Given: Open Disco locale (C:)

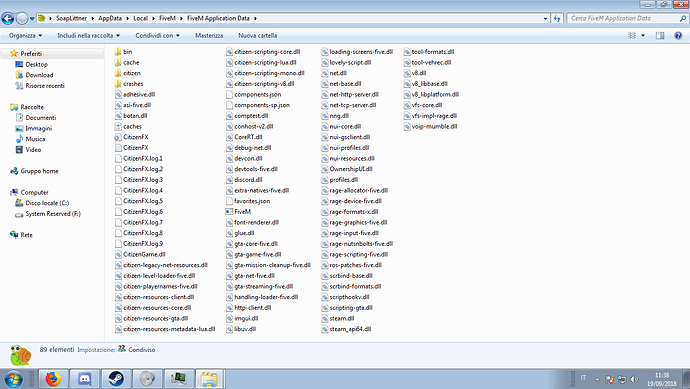Looking at the screenshot, I should 47,203.
